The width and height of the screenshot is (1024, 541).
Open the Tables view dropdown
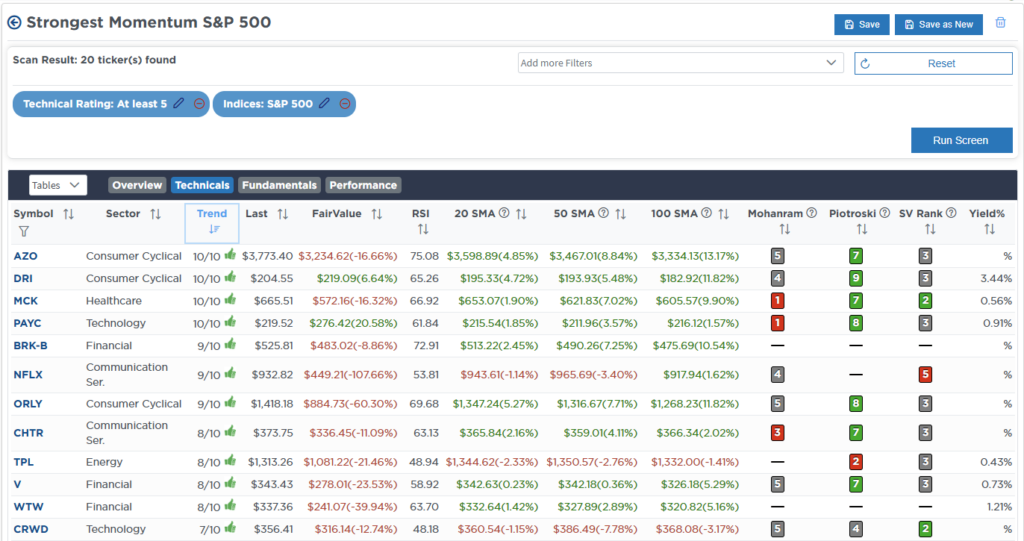click(x=57, y=185)
